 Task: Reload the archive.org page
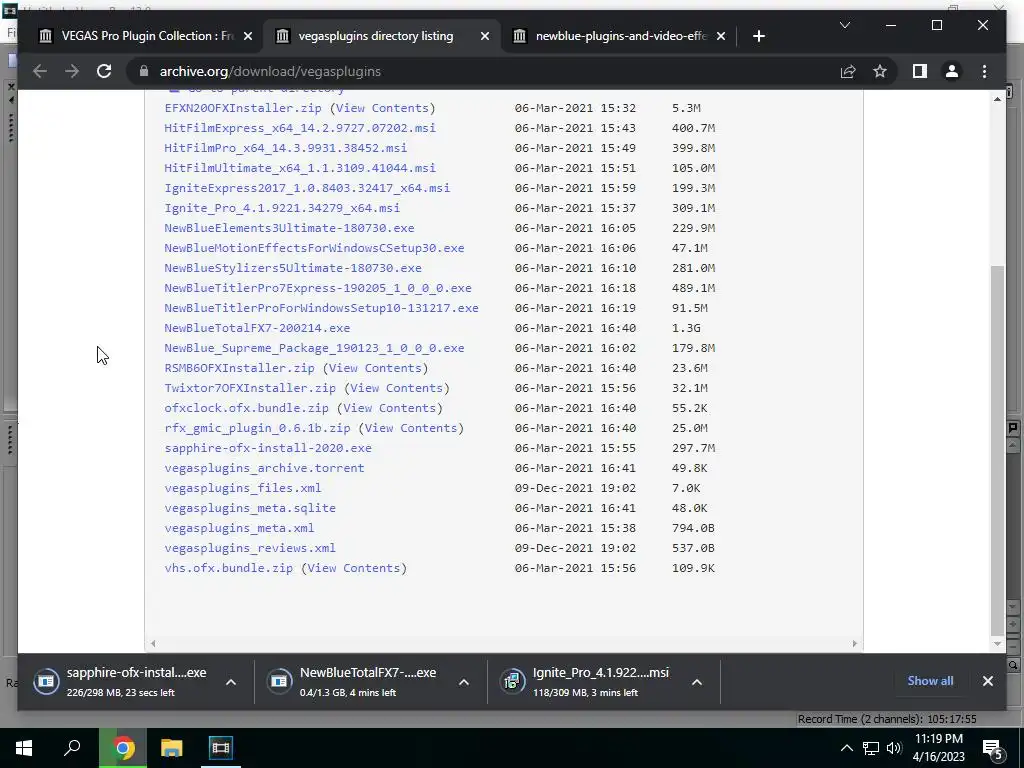104,71
